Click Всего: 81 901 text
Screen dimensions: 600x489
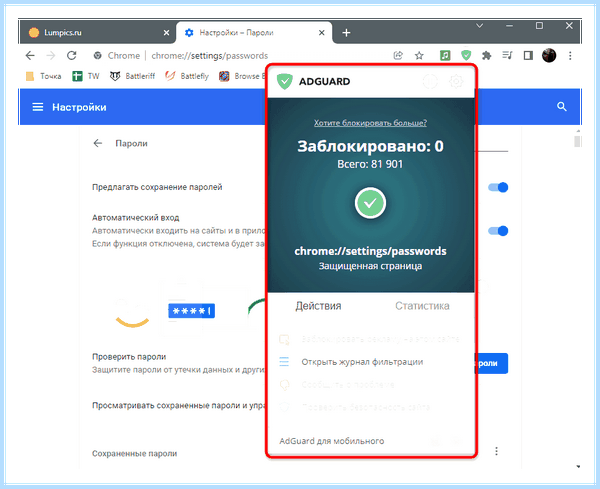[370, 164]
